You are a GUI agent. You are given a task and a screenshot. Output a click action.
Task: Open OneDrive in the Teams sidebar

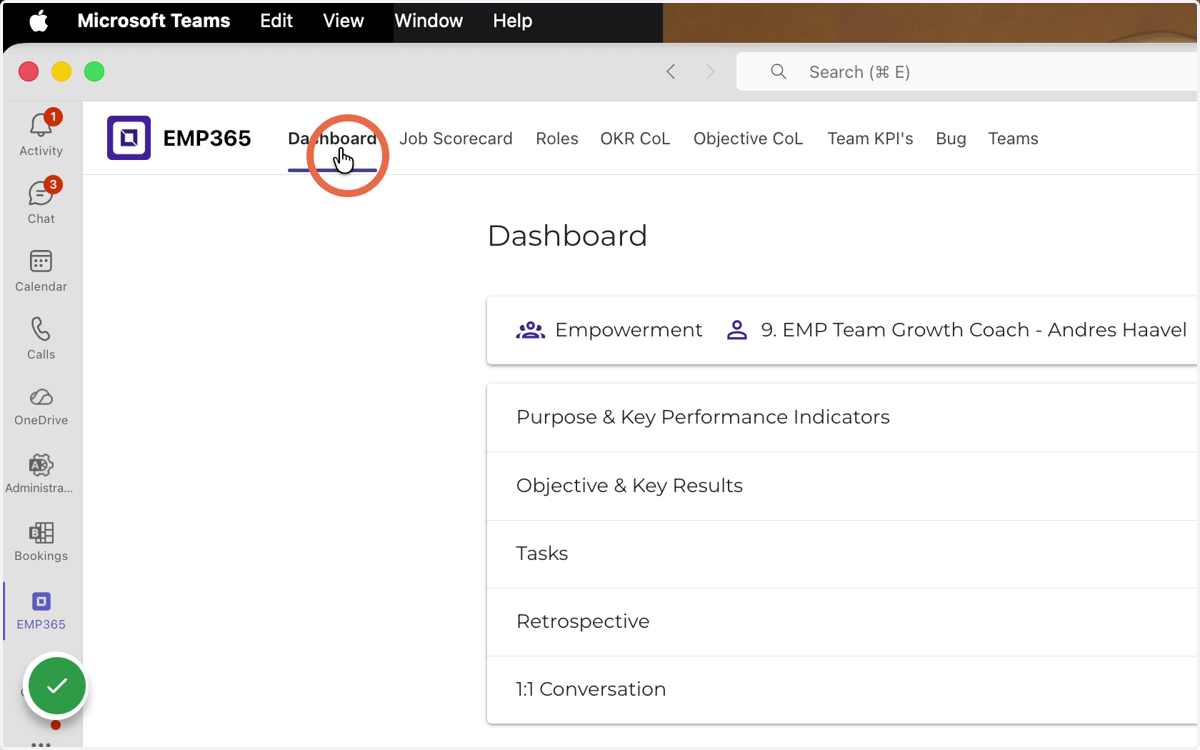41,405
